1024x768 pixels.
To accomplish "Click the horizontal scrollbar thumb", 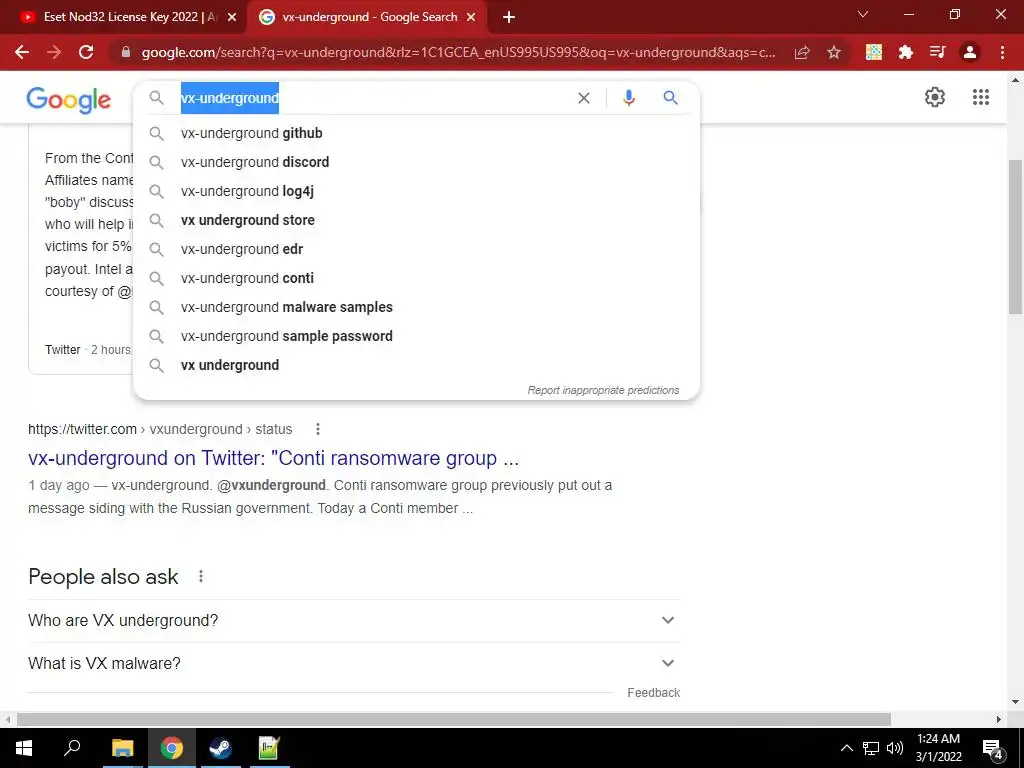I will pyautogui.click(x=454, y=719).
